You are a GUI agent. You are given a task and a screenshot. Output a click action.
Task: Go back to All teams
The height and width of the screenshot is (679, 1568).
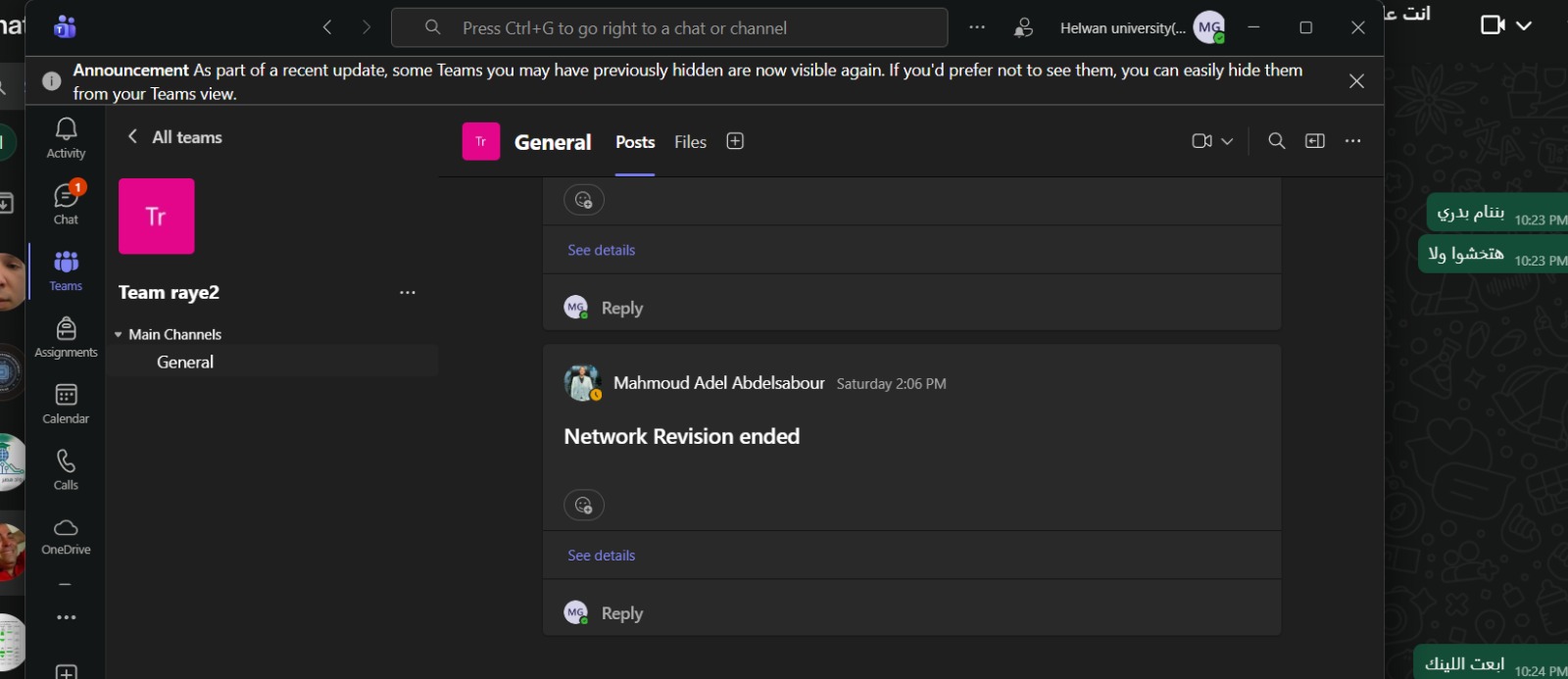point(132,137)
